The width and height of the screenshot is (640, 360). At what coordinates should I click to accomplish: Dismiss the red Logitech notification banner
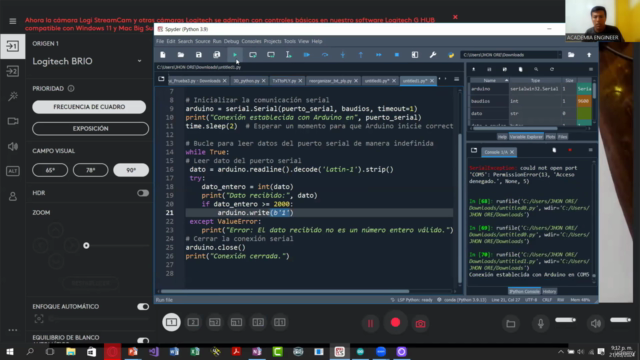pyautogui.click(x=455, y=17)
